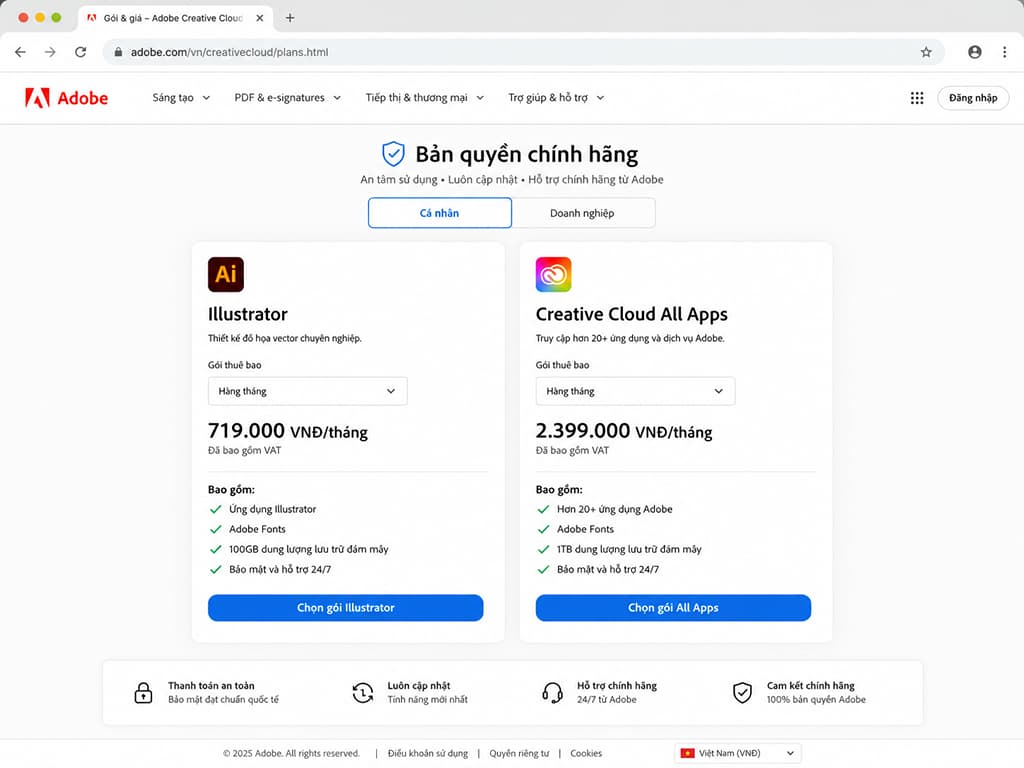Click the Bản quyền chính hãng heading
This screenshot has width=1024, height=768.
click(527, 155)
